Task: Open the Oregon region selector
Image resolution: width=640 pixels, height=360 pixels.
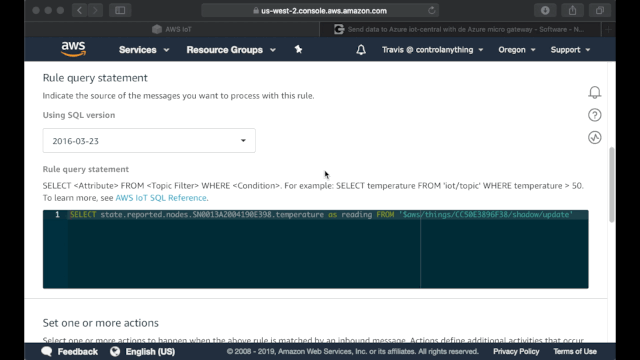Action: point(517,50)
